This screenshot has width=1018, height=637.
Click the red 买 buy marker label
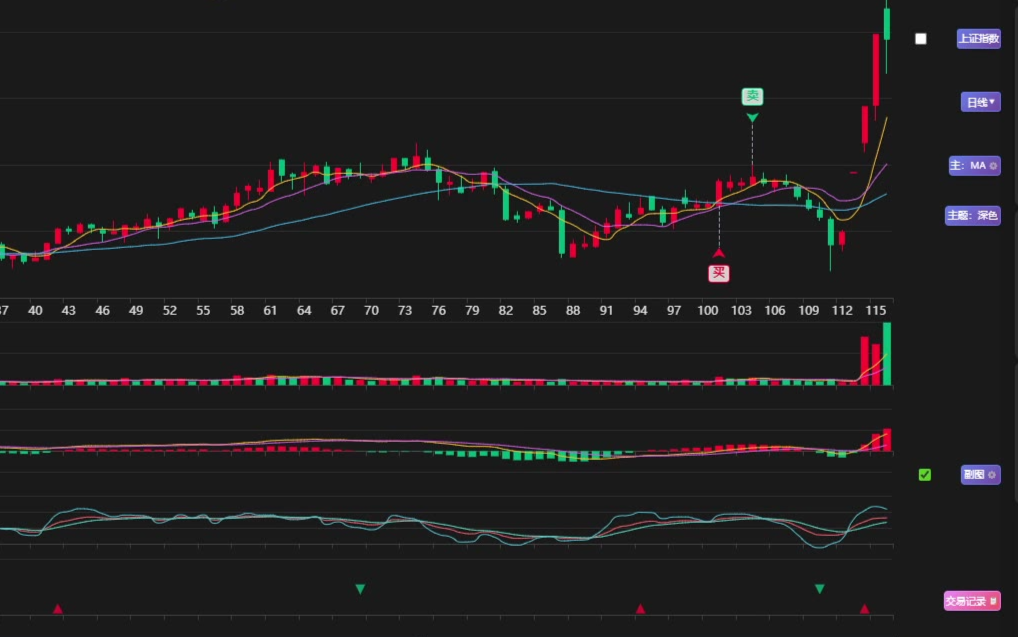pyautogui.click(x=719, y=273)
